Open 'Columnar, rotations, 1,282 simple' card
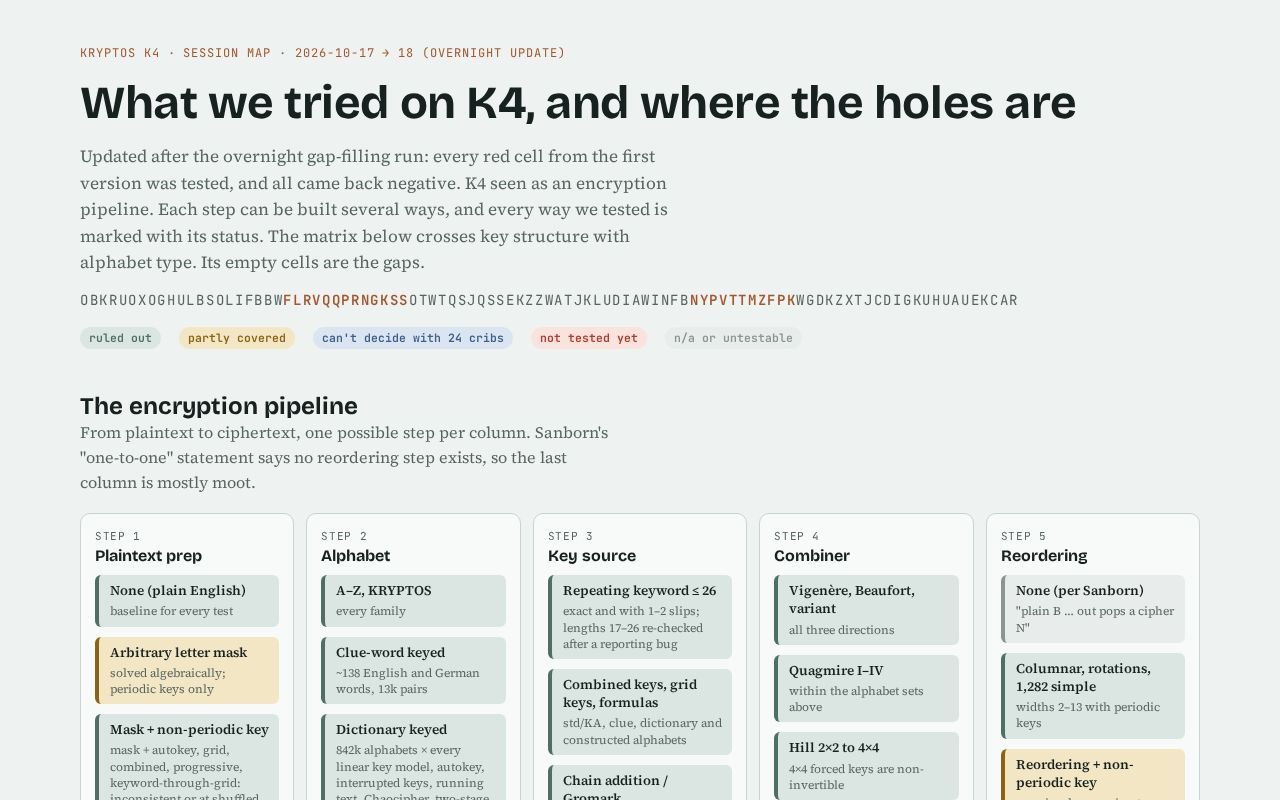The width and height of the screenshot is (1280, 800). pyautogui.click(x=1093, y=696)
